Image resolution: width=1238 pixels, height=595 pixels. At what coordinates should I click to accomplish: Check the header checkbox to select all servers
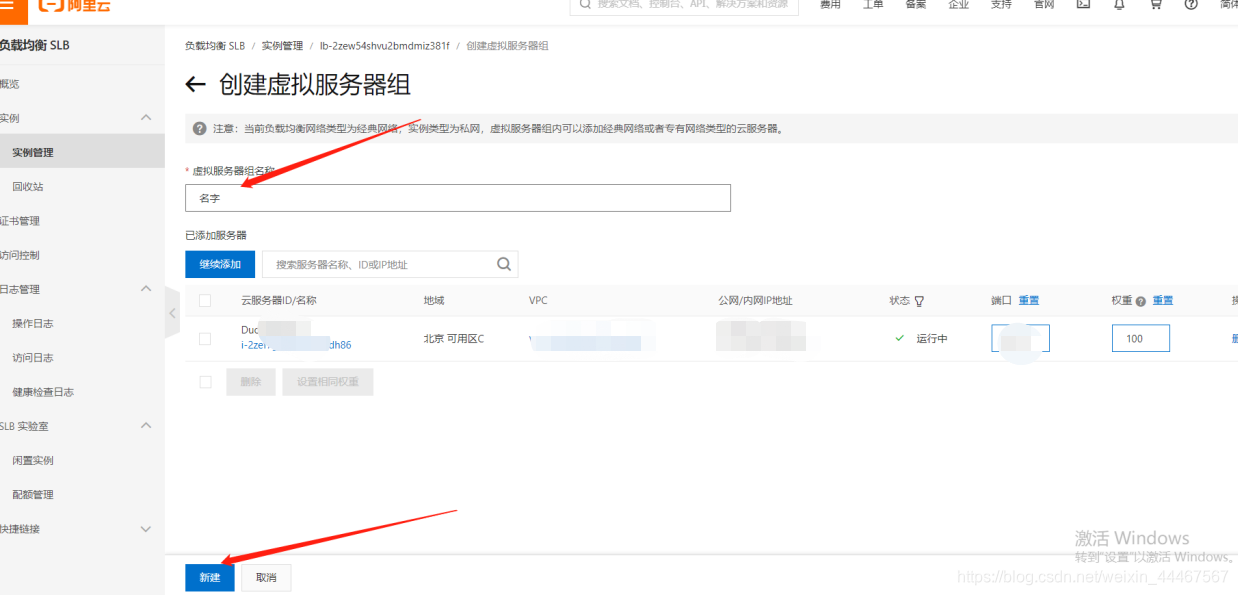[205, 300]
